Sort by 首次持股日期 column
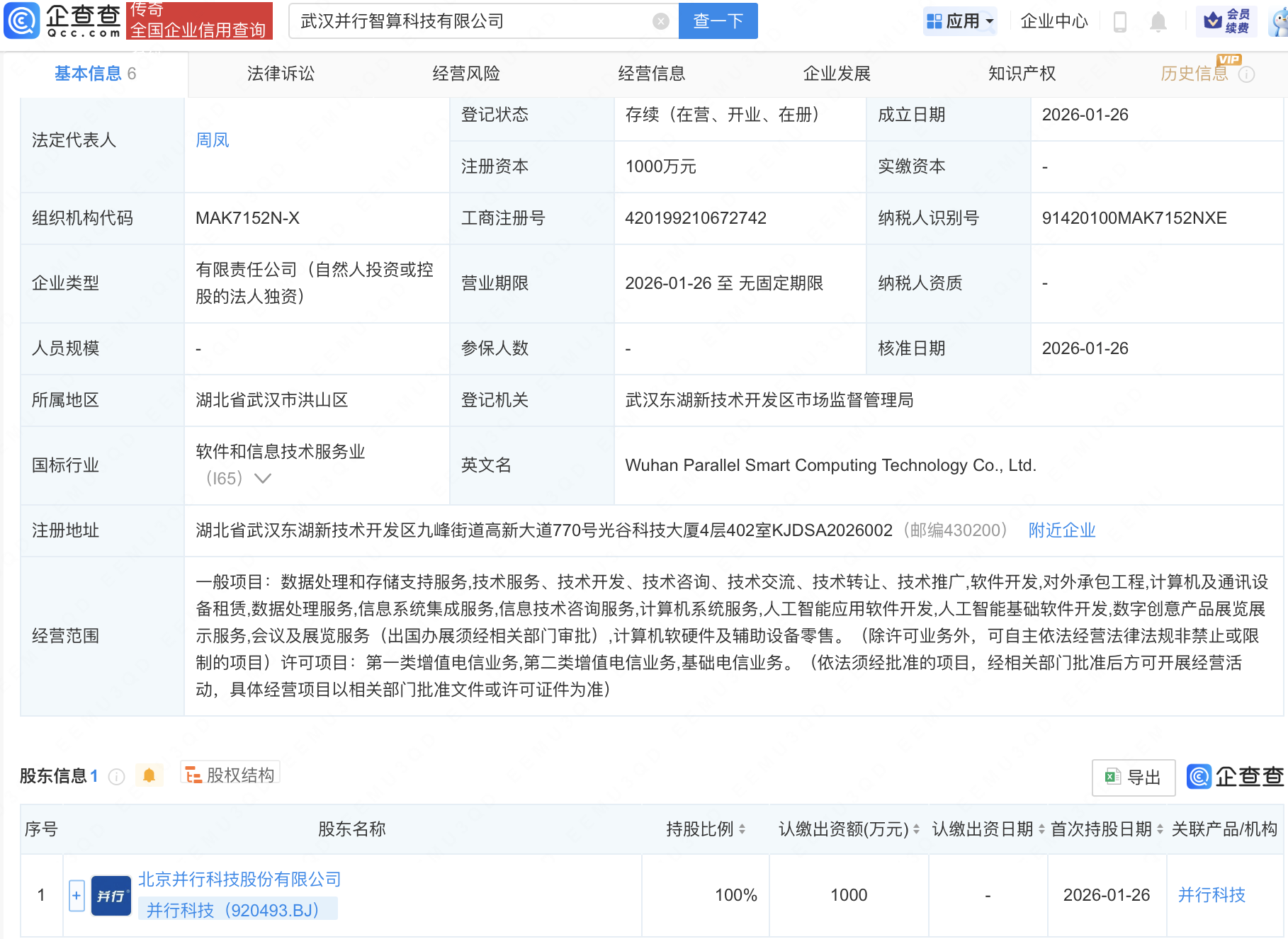Viewport: 1288px width, 939px height. coord(1160,829)
